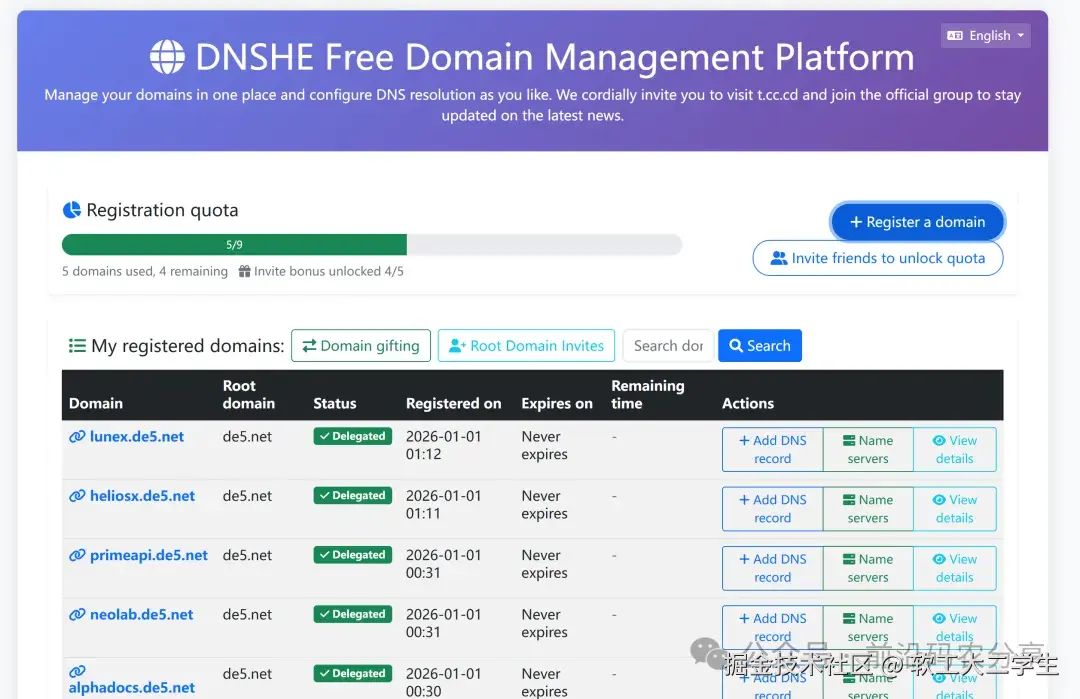The height and width of the screenshot is (699, 1080).
Task: Open lunex.de5.net domain link
Action: pyautogui.click(x=137, y=437)
